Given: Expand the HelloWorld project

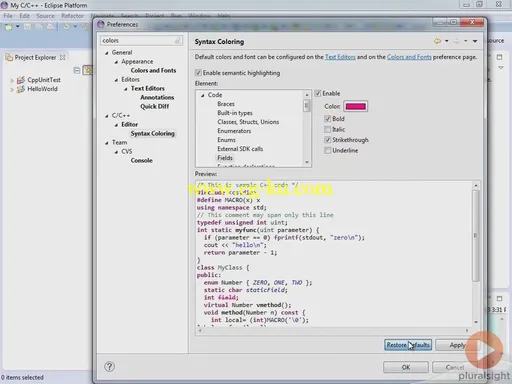Looking at the screenshot, I should pos(12,89).
